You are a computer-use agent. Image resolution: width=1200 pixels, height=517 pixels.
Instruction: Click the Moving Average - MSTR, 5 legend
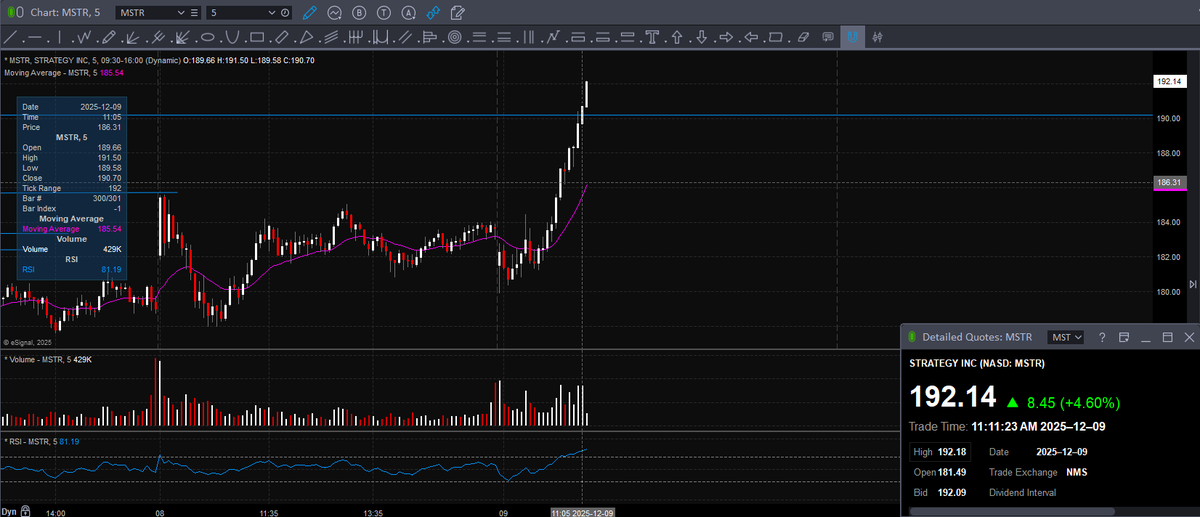tap(63, 73)
